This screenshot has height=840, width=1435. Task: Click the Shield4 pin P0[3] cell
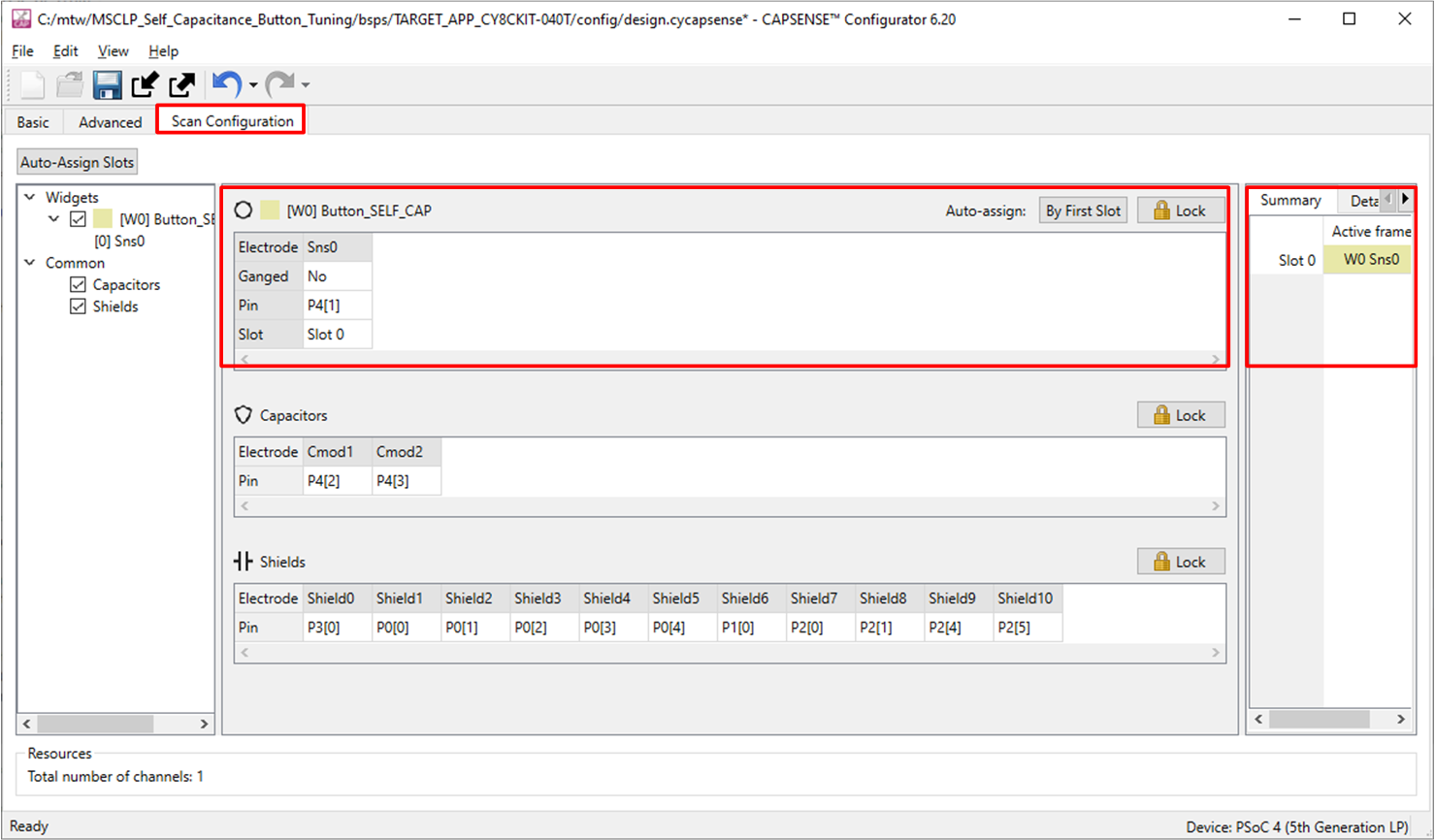pos(613,628)
